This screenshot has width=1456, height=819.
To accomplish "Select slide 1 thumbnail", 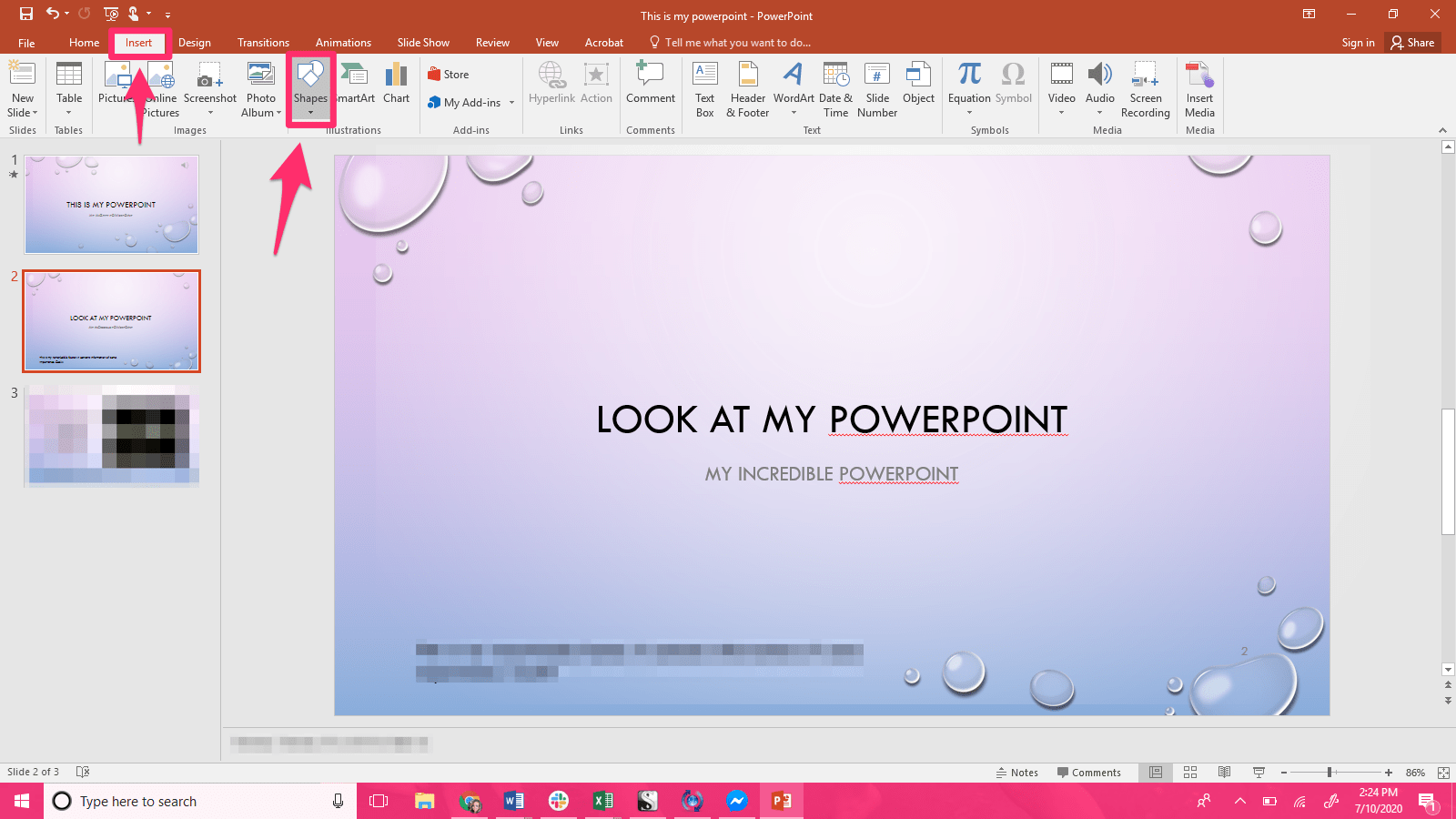I will tap(111, 204).
